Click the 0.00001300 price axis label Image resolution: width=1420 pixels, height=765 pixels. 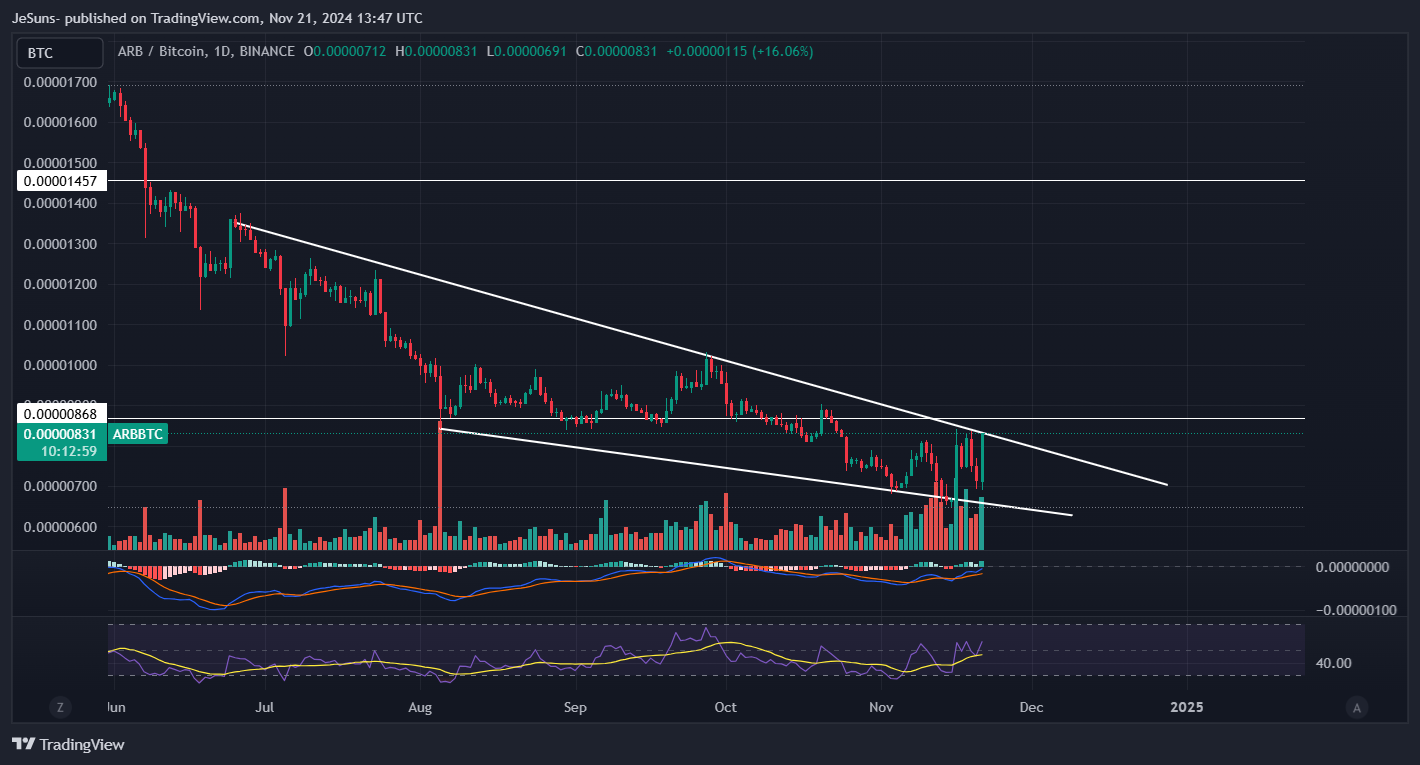[x=60, y=244]
